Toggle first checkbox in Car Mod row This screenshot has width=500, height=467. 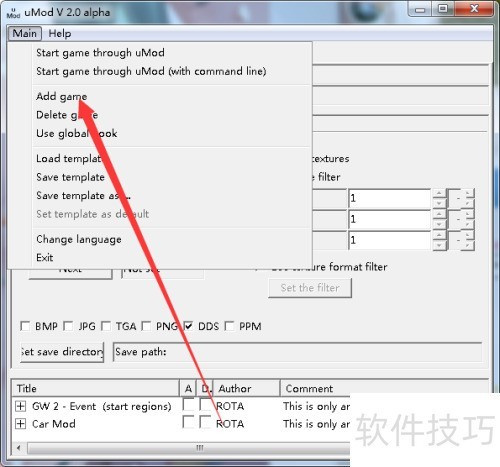(189, 422)
